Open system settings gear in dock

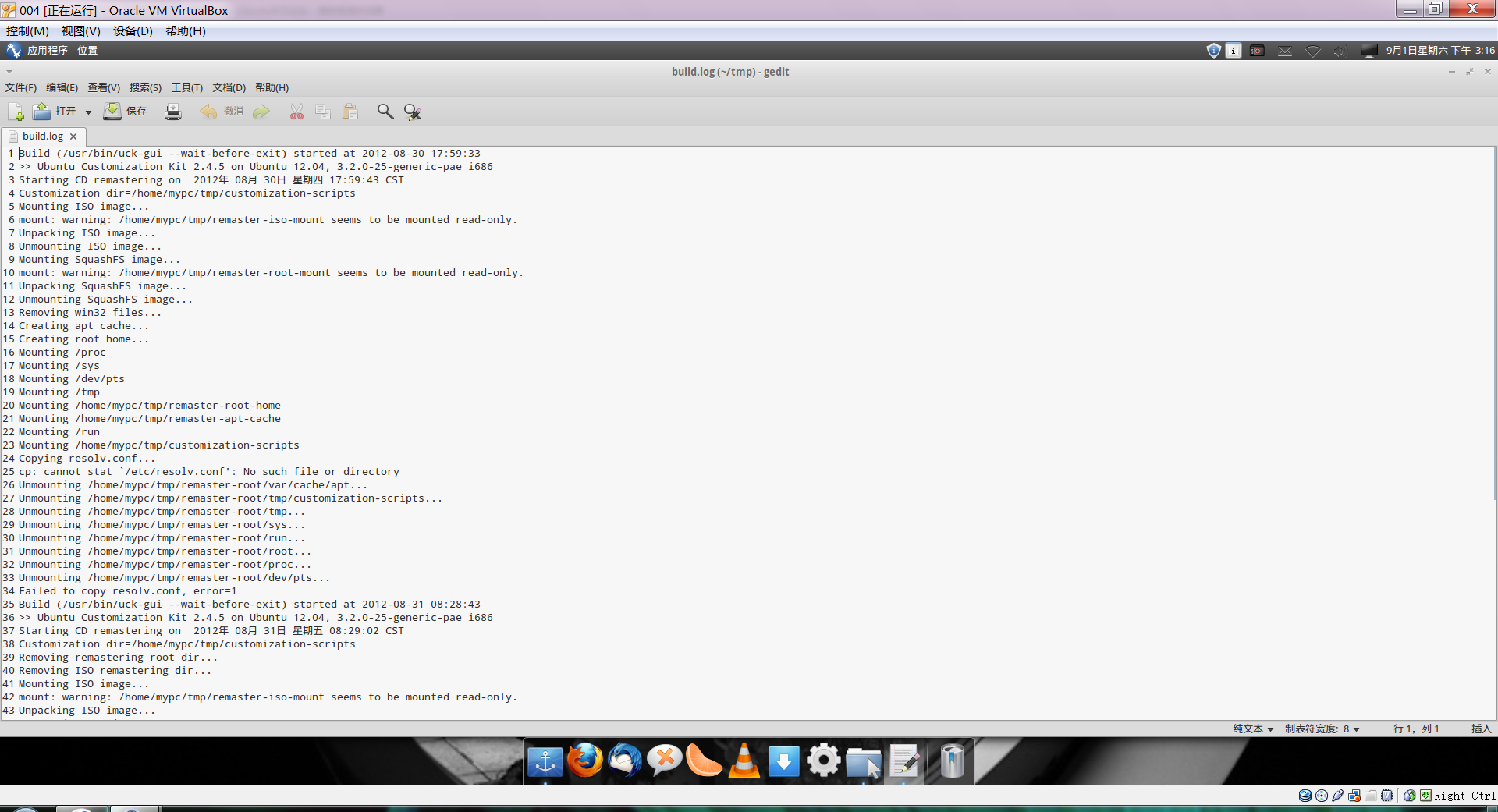[824, 761]
